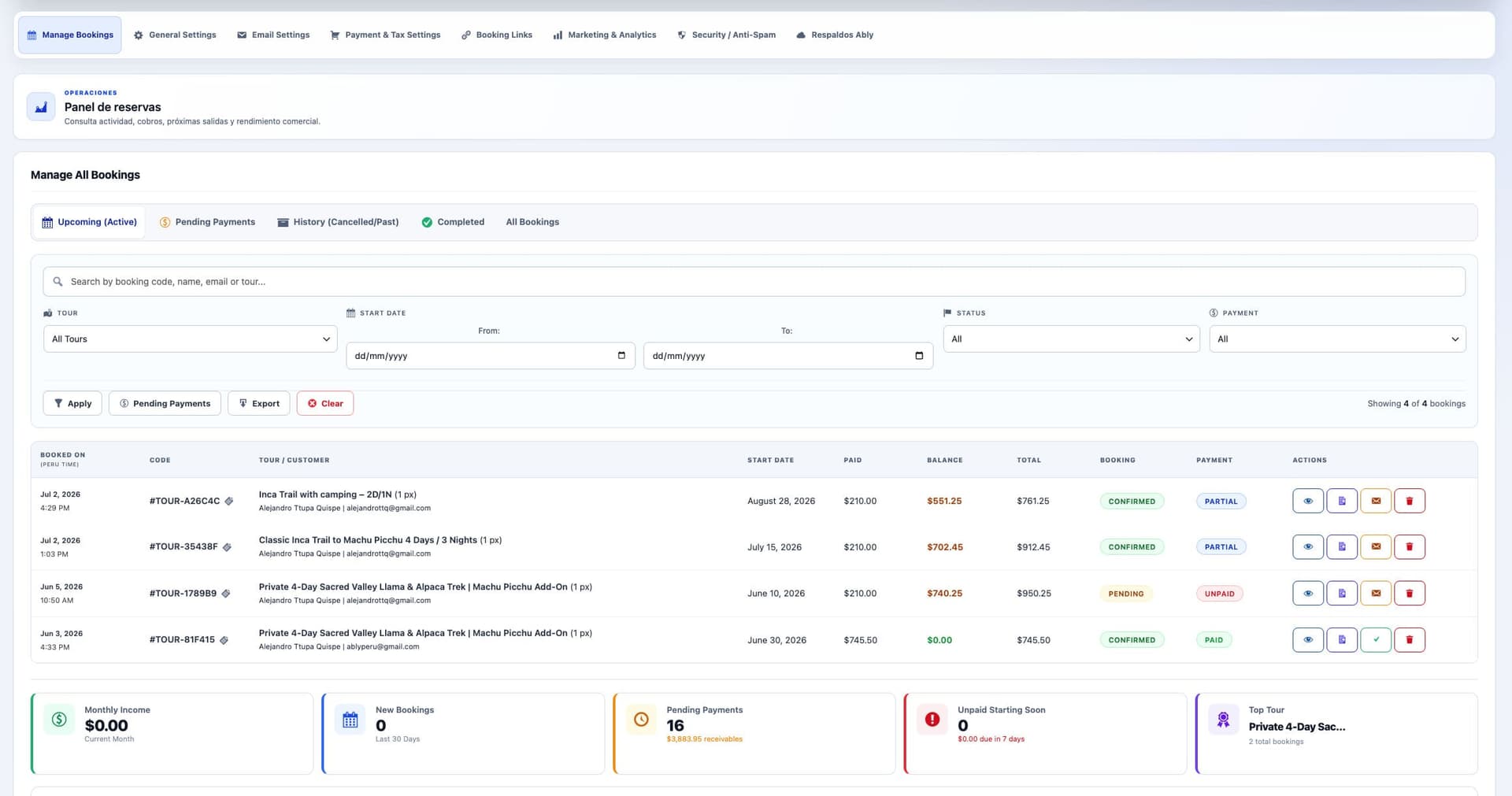Click PAID payment badge
Image resolution: width=1512 pixels, height=796 pixels.
tap(1214, 640)
